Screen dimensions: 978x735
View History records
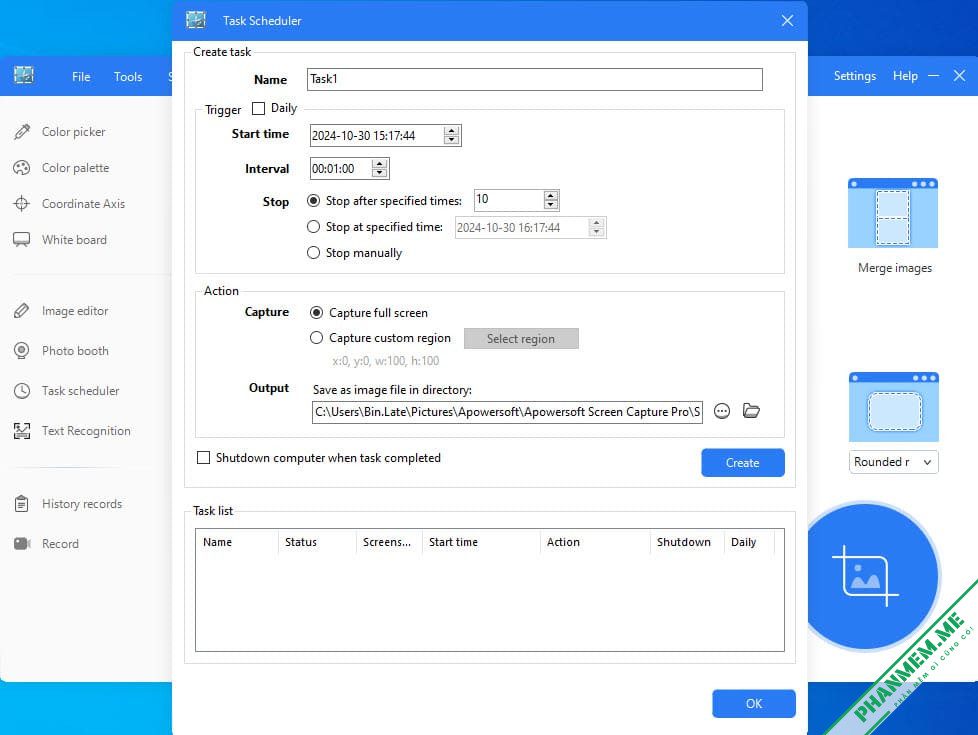[x=68, y=504]
